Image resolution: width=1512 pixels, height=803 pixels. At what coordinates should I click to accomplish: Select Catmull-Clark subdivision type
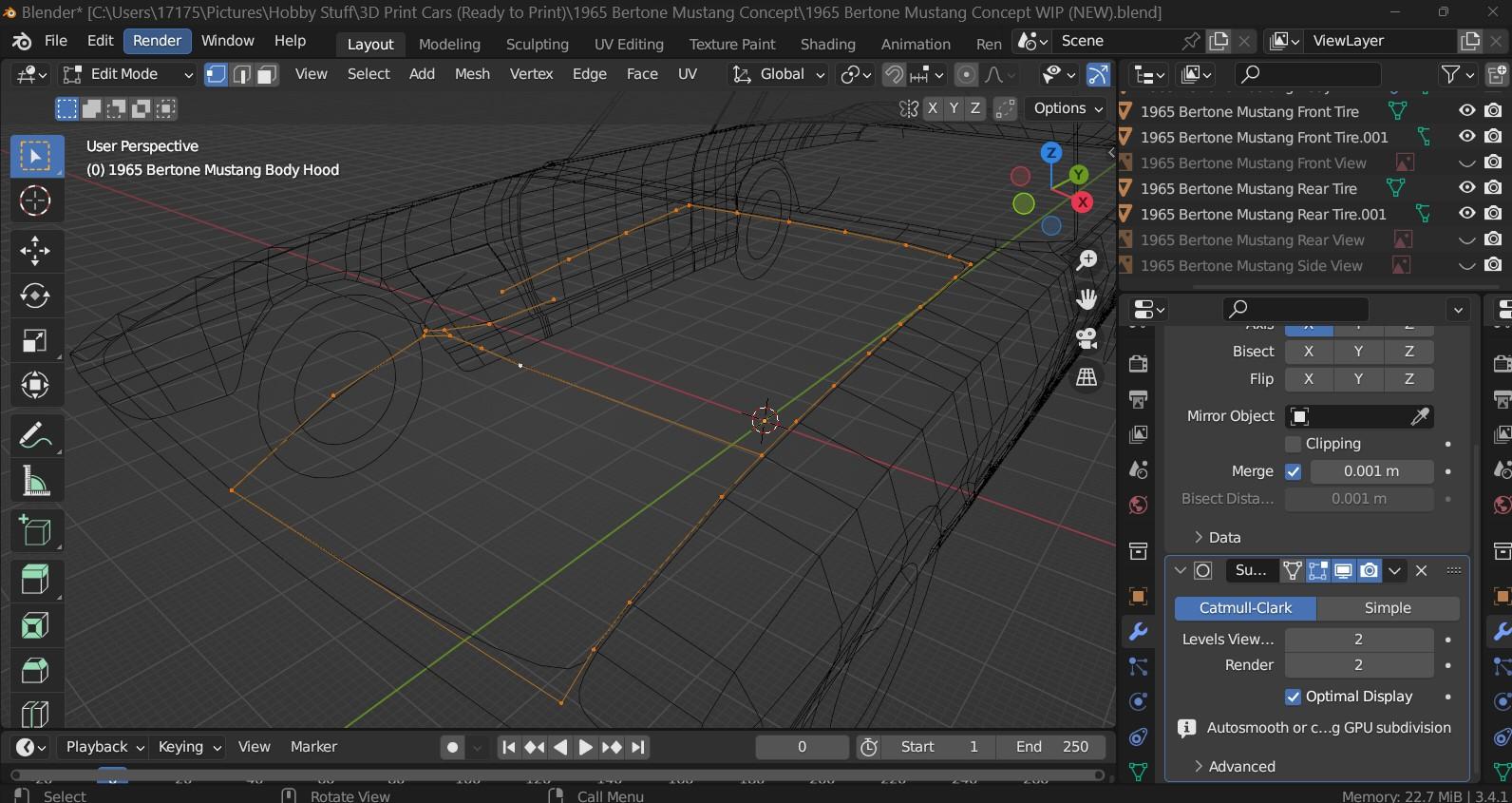click(1245, 608)
